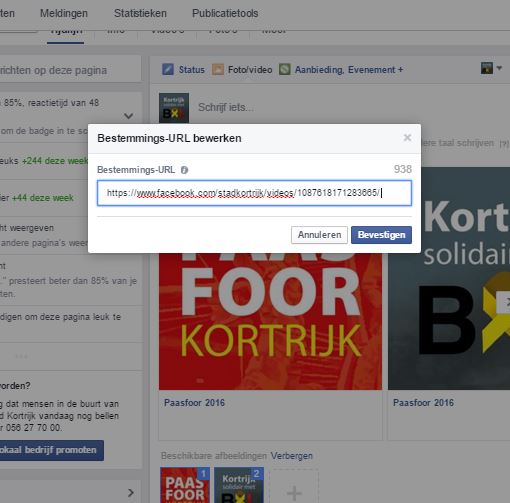Add a new image with plus tile

pos(294,487)
